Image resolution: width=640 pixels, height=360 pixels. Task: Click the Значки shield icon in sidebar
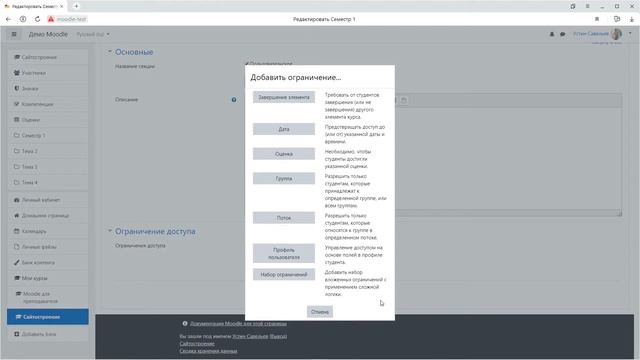(17, 88)
